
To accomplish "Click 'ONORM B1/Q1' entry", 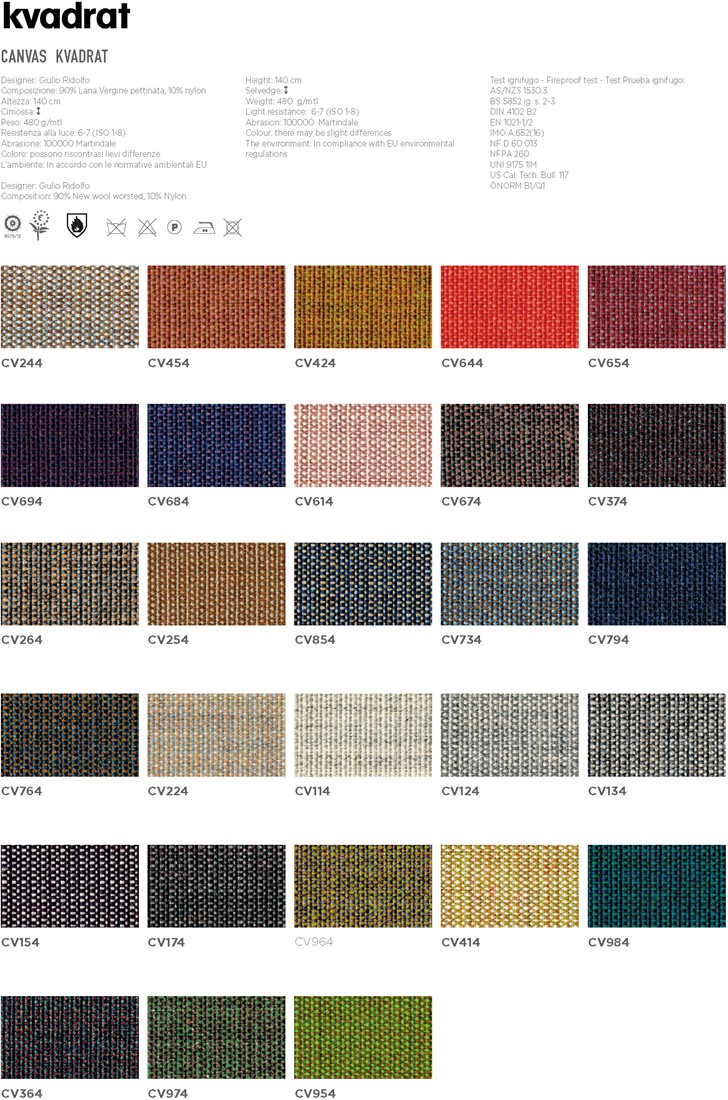I will coord(518,185).
